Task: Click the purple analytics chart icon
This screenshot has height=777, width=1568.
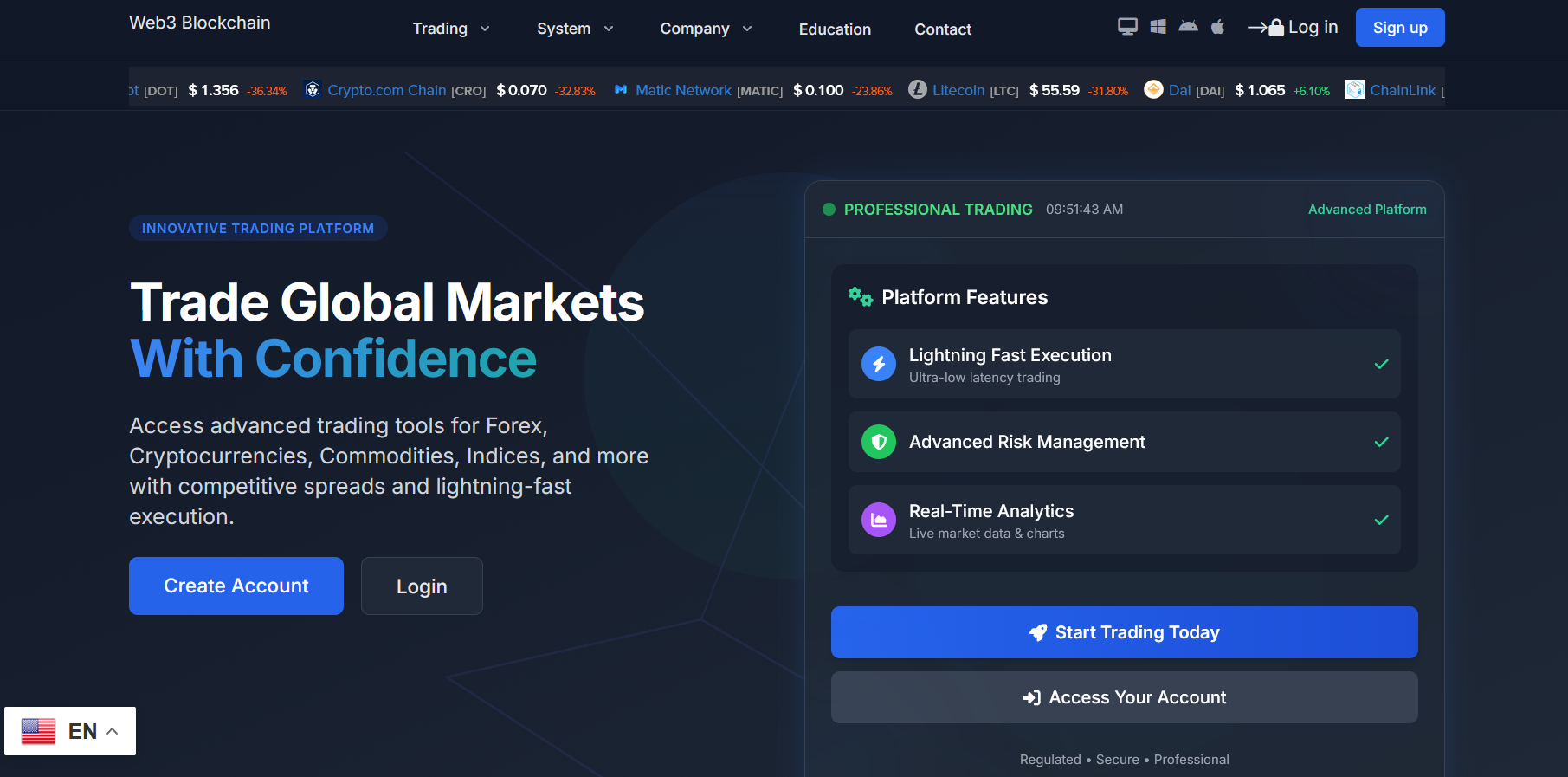Action: [879, 520]
